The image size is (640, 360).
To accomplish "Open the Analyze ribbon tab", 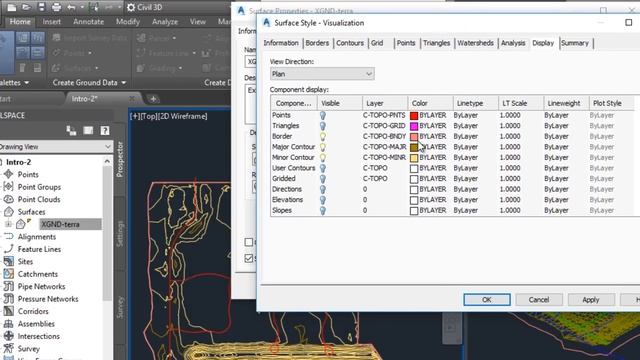I will (x=165, y=22).
